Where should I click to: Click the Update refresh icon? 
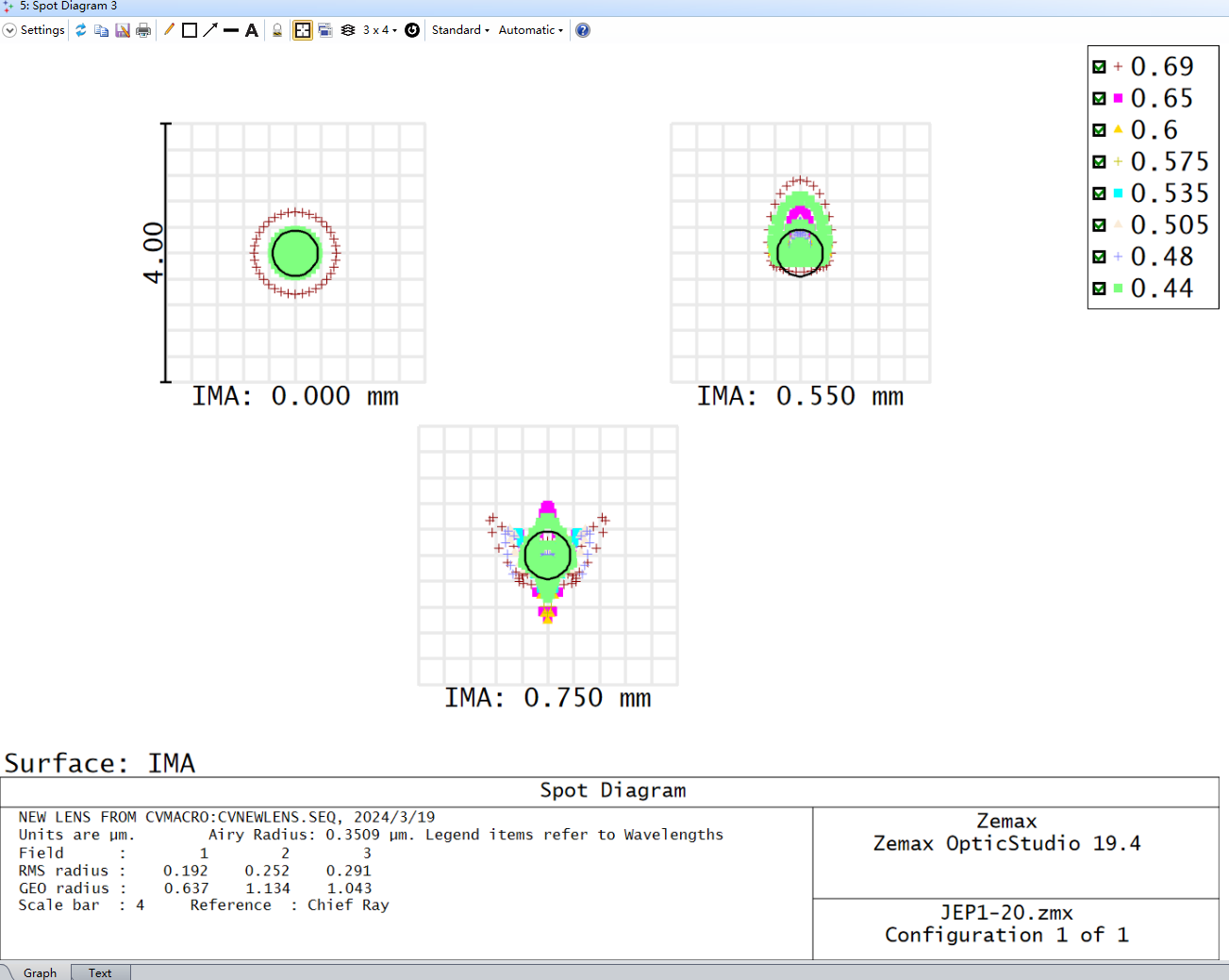[81, 30]
